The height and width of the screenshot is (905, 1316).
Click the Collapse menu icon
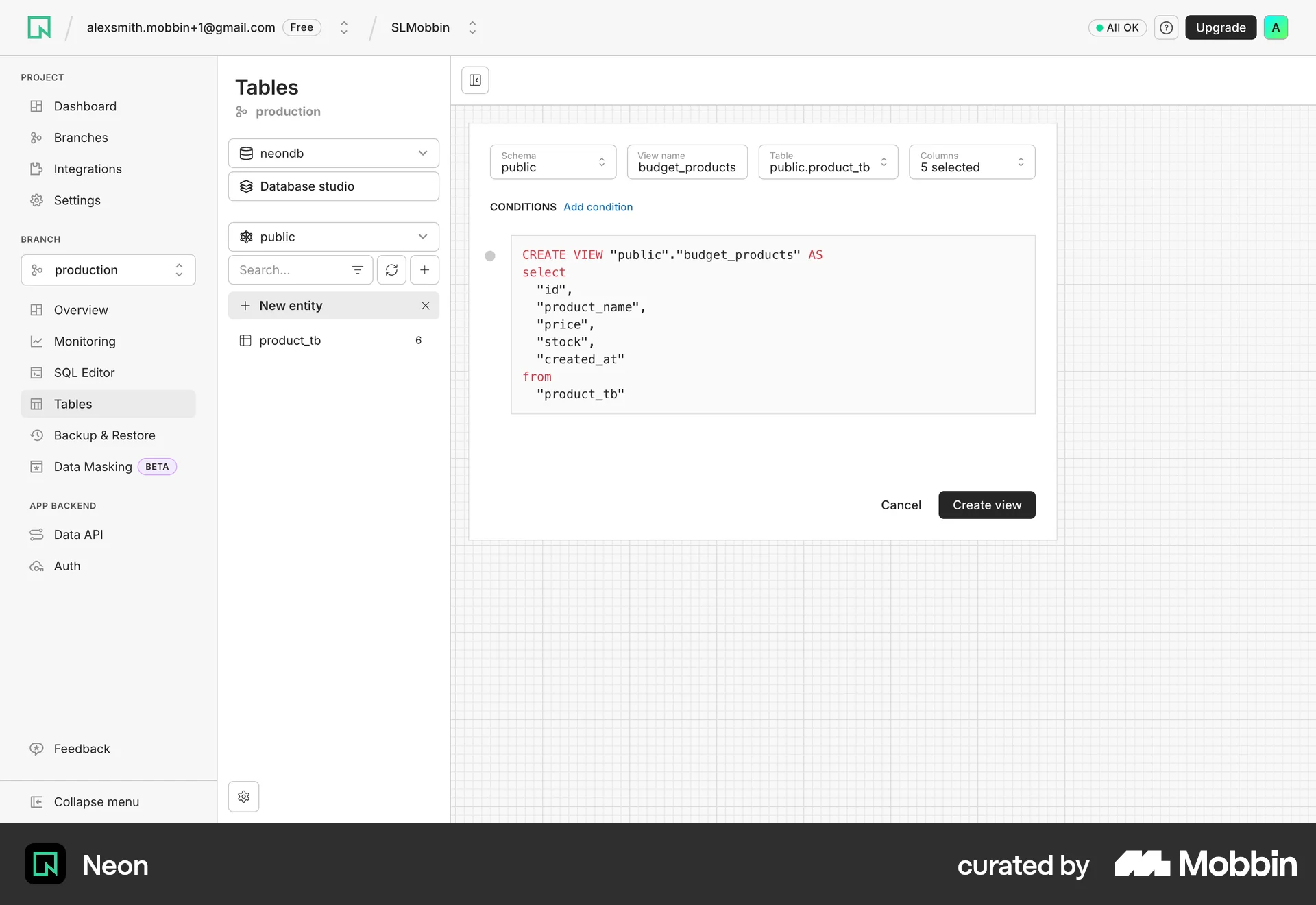pos(36,802)
